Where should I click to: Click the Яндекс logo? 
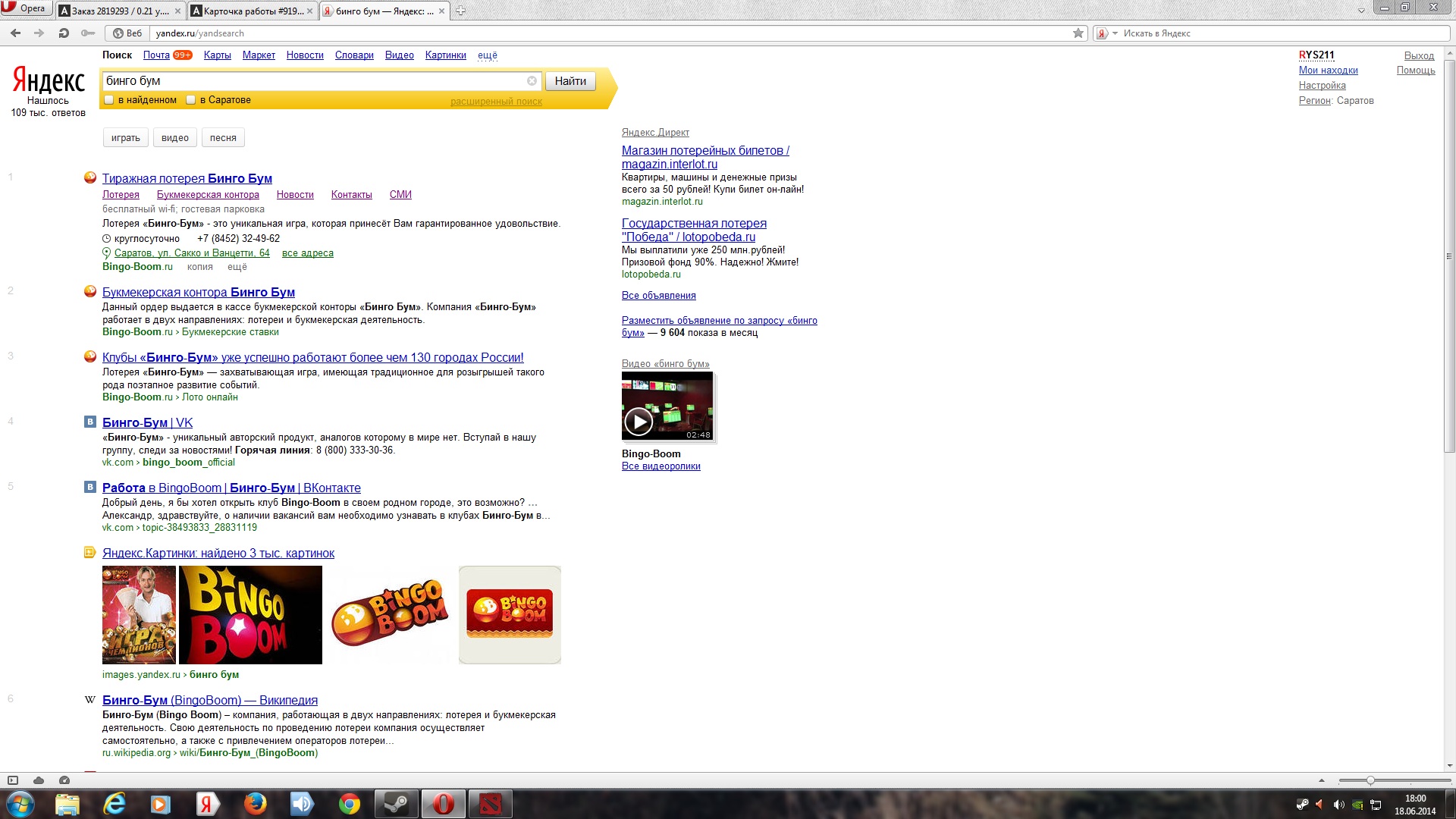coord(49,80)
